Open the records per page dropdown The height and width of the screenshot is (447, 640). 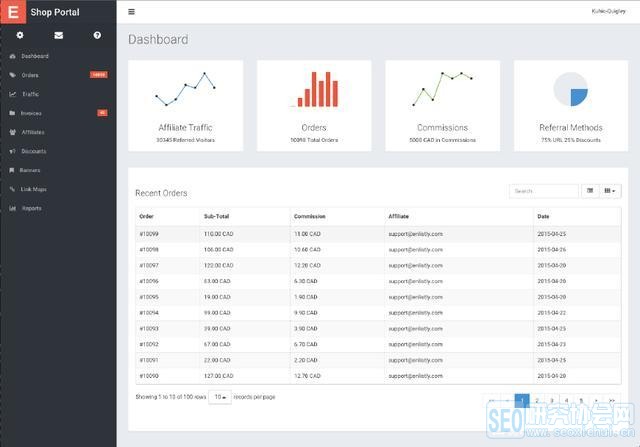click(220, 397)
